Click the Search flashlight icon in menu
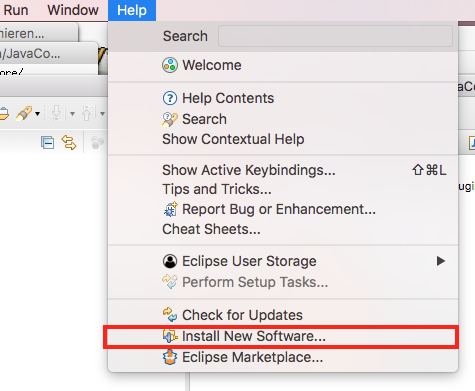The image size is (475, 391). click(170, 119)
